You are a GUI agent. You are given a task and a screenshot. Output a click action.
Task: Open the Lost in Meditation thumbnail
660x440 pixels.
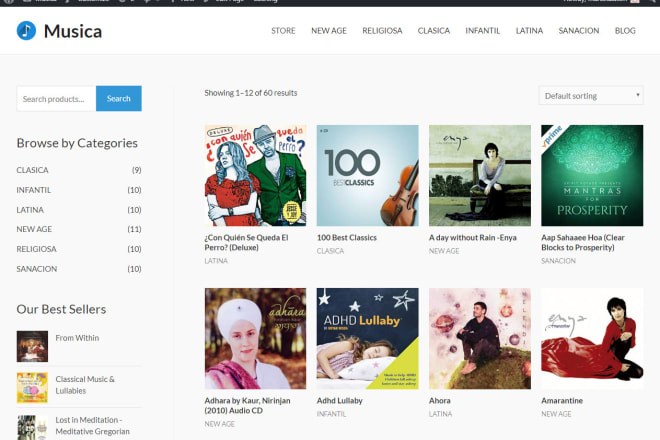32,427
